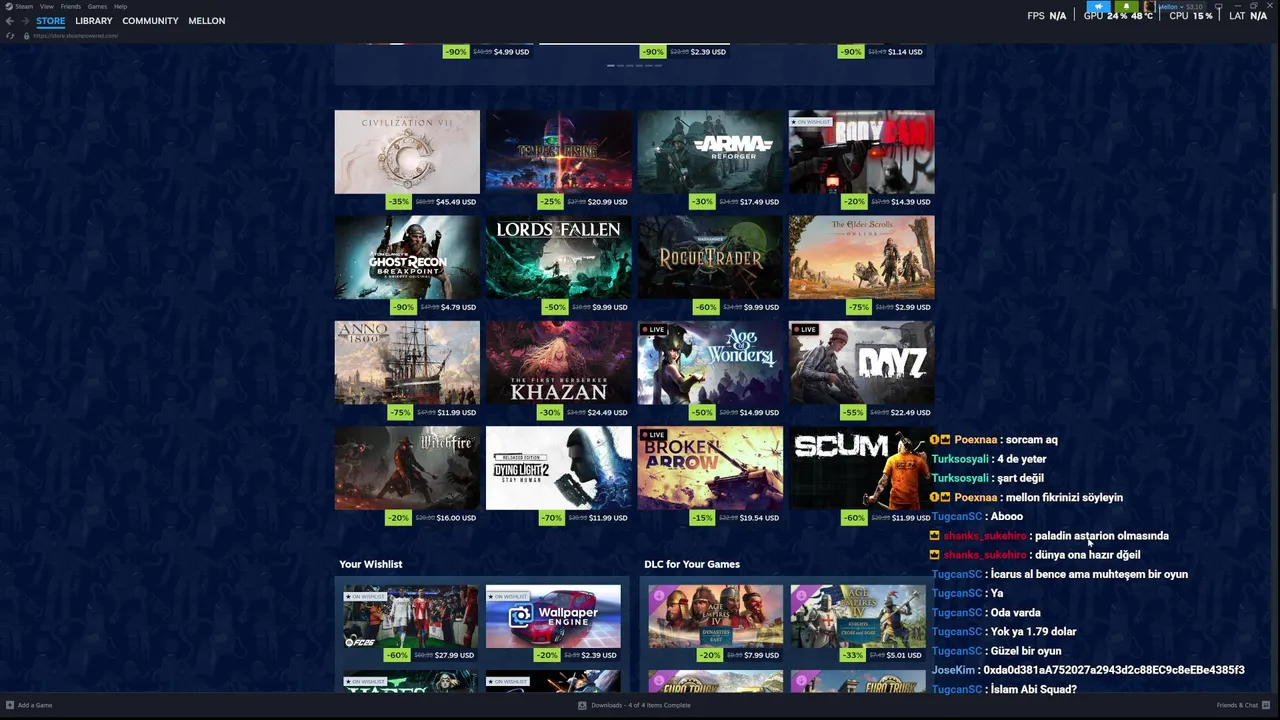Open Lords of the Fallen tile
This screenshot has width=1280, height=720.
[558, 257]
